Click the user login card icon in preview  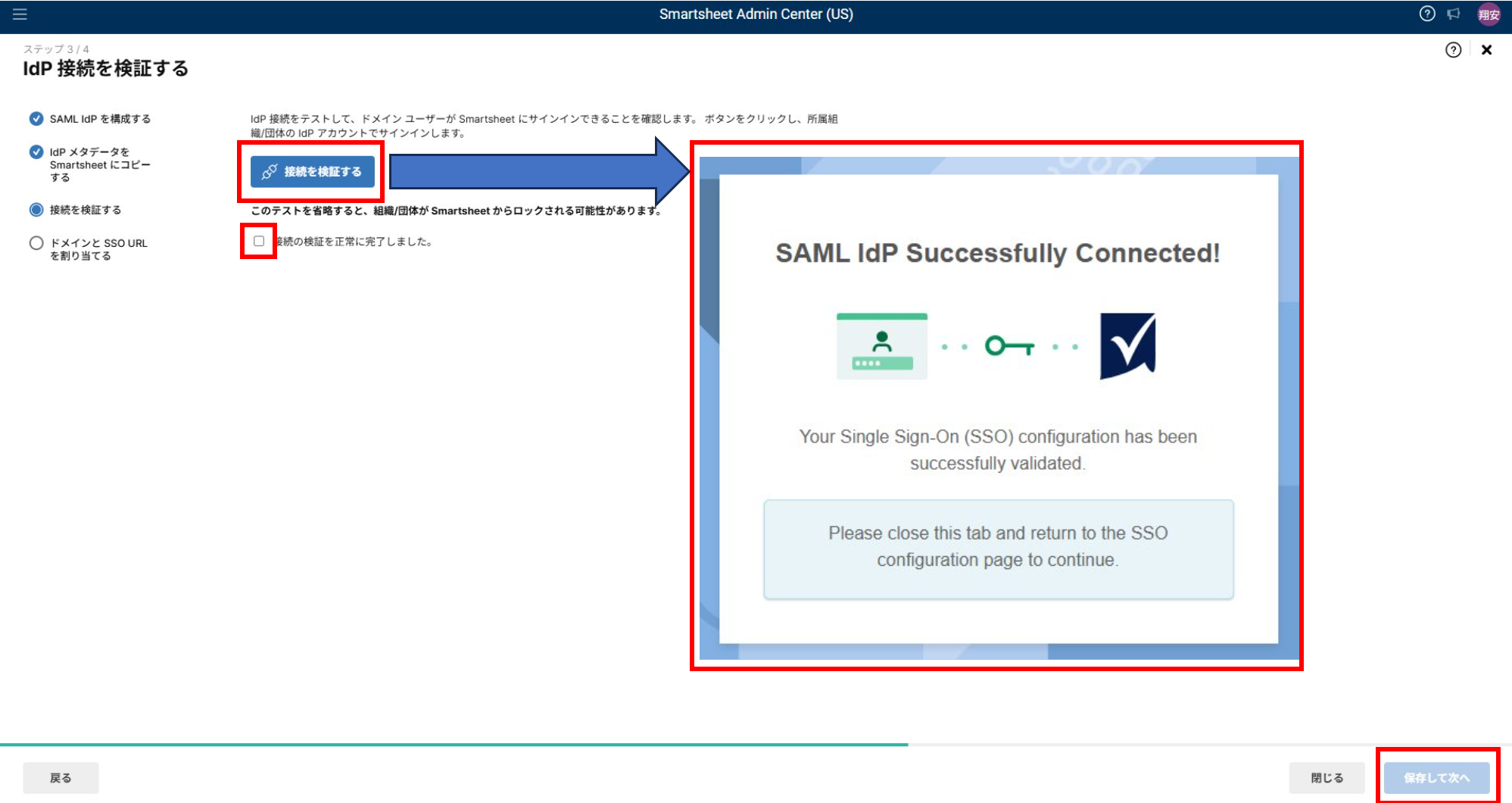coord(882,345)
